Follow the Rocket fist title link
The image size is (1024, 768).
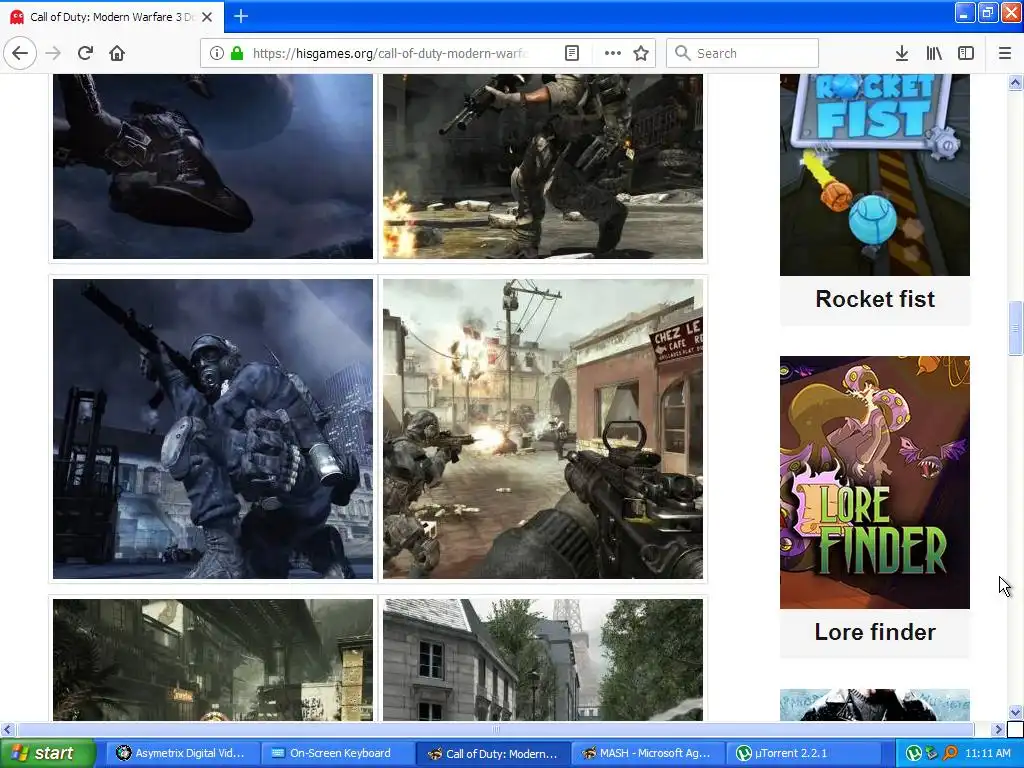tap(874, 299)
